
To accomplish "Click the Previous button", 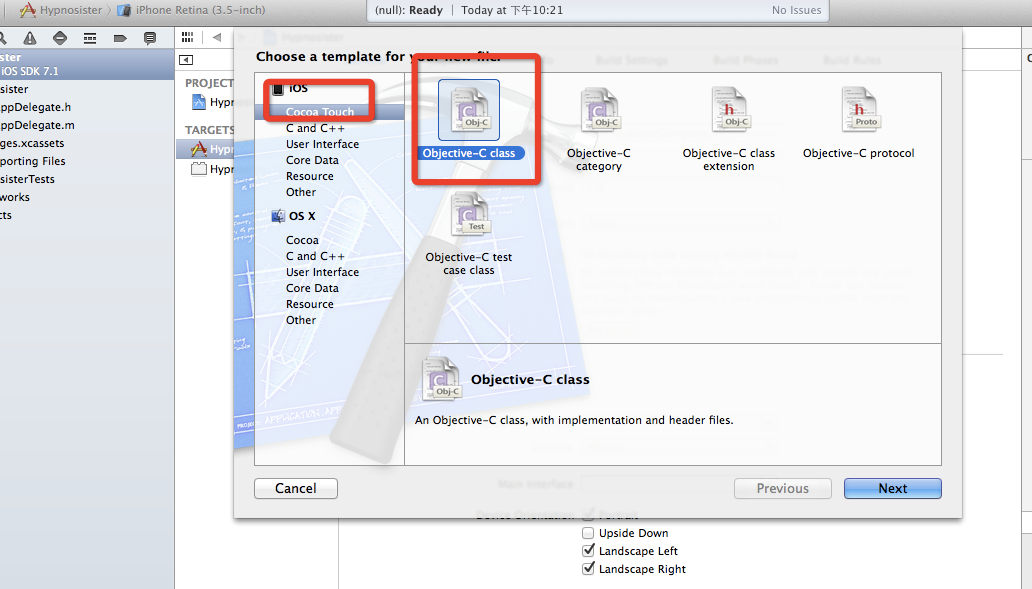I will (x=783, y=488).
